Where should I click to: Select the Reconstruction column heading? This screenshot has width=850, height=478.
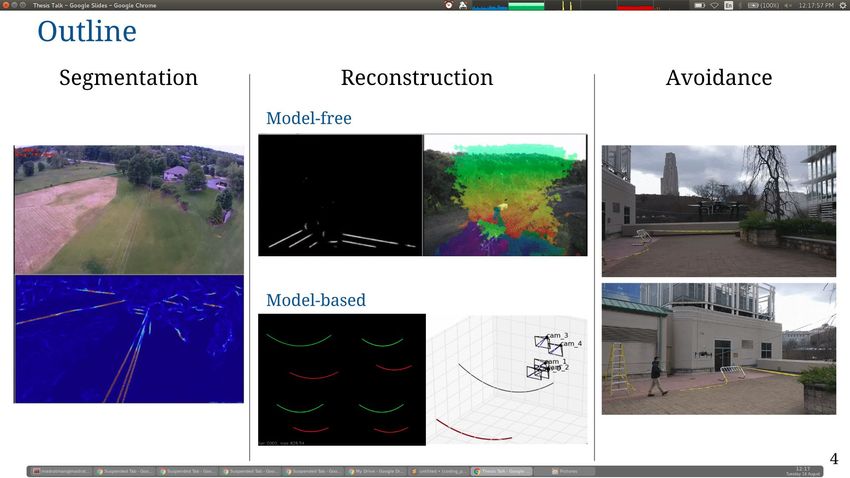[417, 77]
